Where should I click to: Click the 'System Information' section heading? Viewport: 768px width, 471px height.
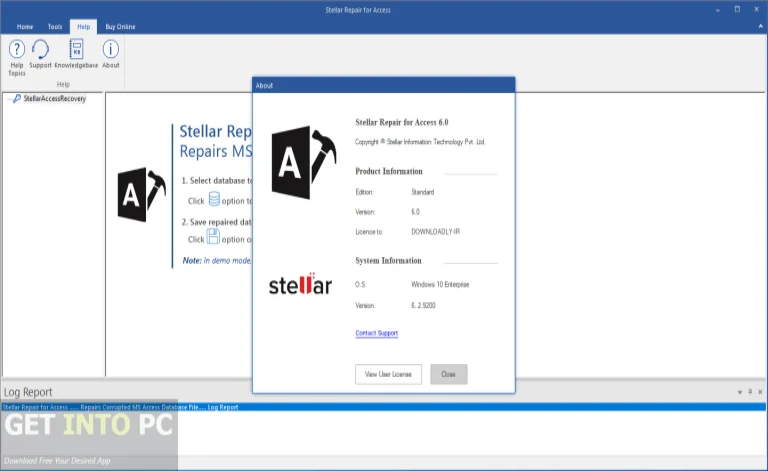388,260
